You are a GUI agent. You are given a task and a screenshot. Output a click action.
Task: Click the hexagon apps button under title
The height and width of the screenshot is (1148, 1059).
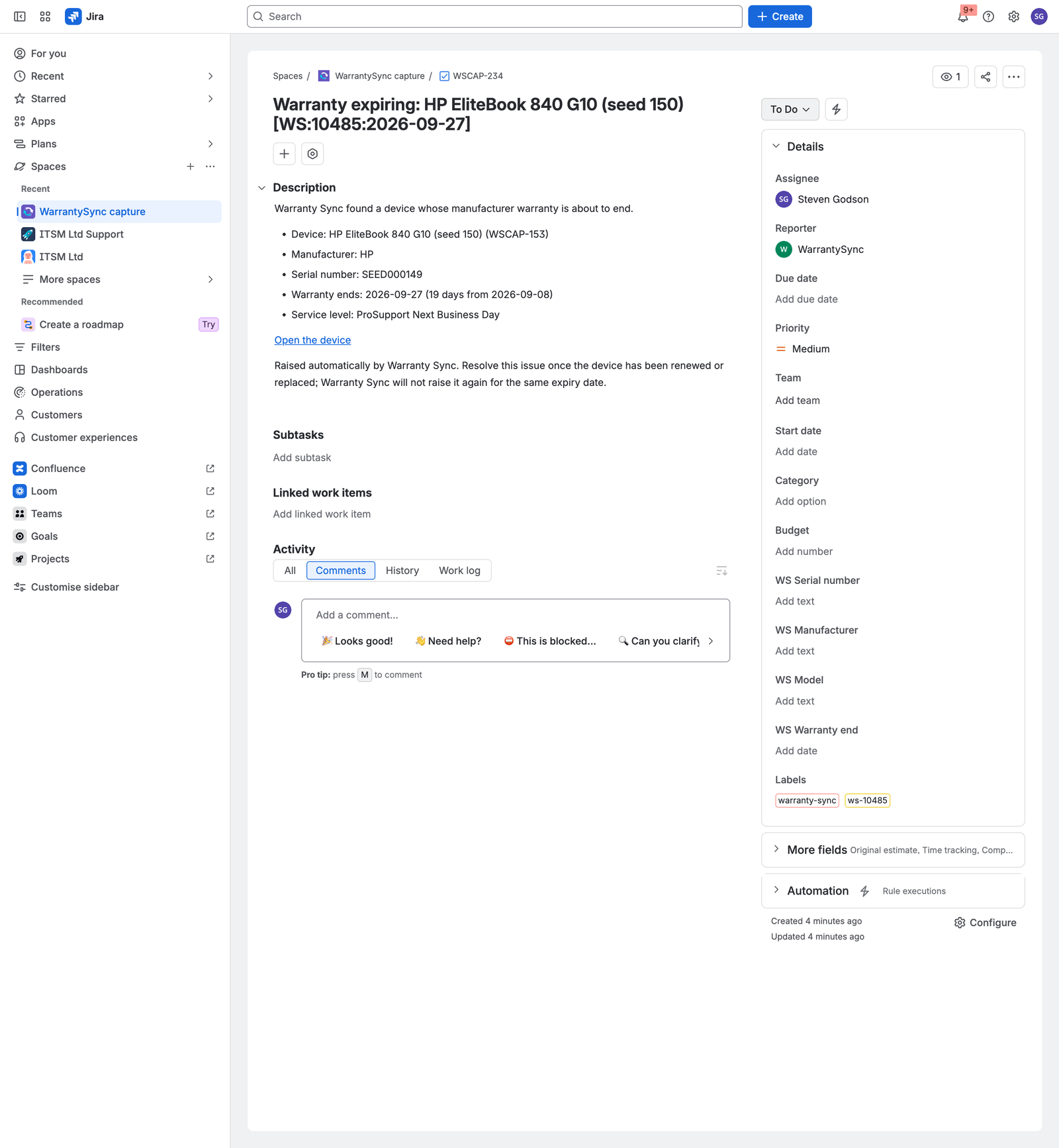click(312, 154)
